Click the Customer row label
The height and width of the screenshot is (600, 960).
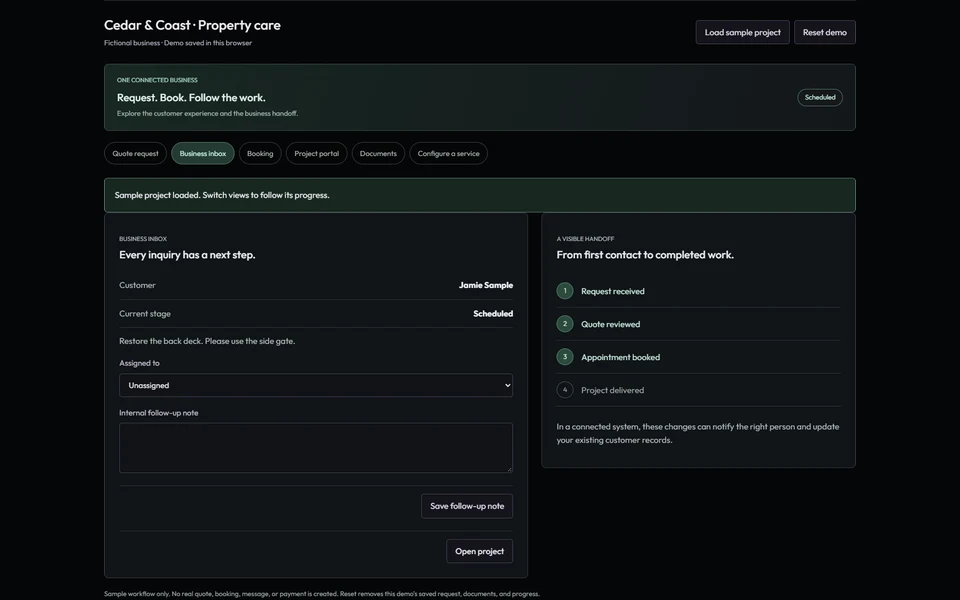click(x=137, y=285)
